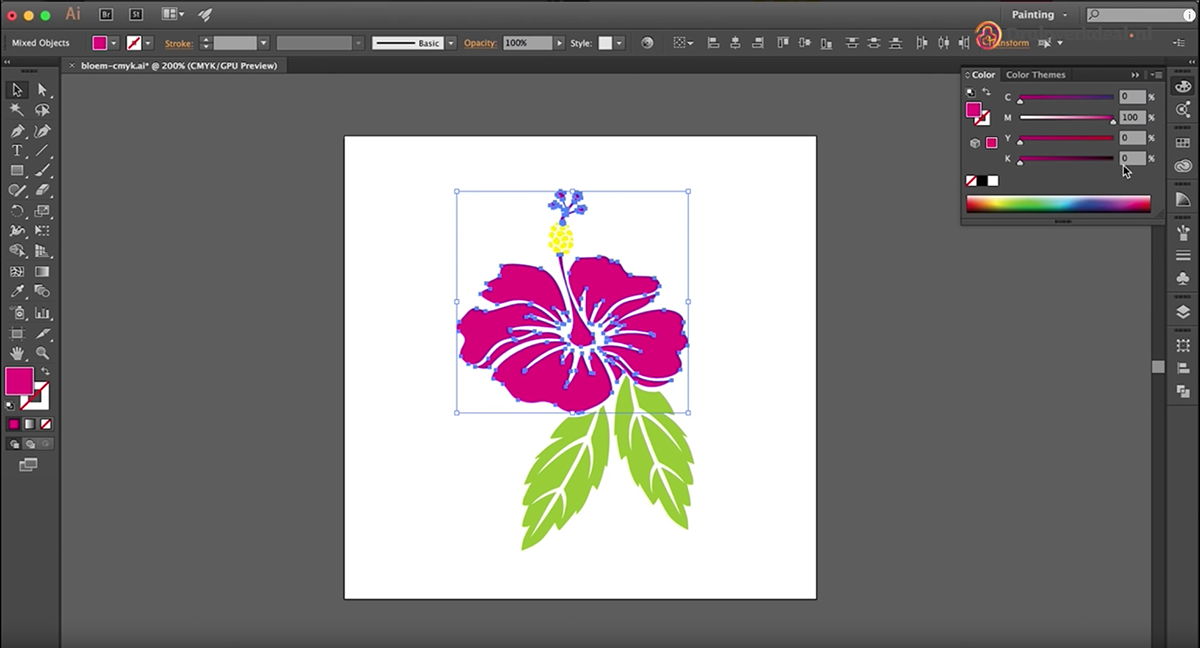This screenshot has width=1200, height=648.
Task: Set color to None in Color panel
Action: point(971,181)
